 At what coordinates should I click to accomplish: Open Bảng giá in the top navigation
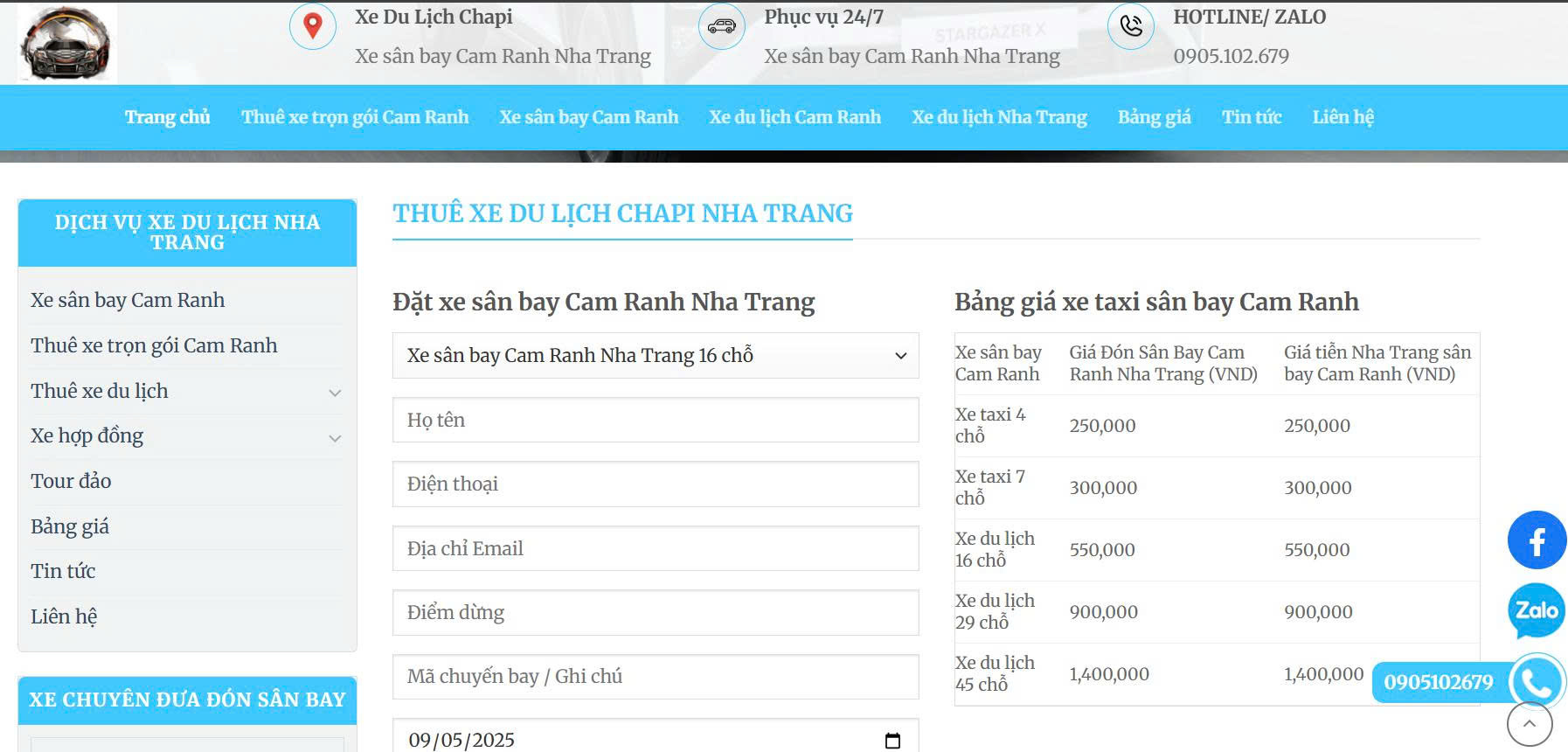pos(1154,117)
